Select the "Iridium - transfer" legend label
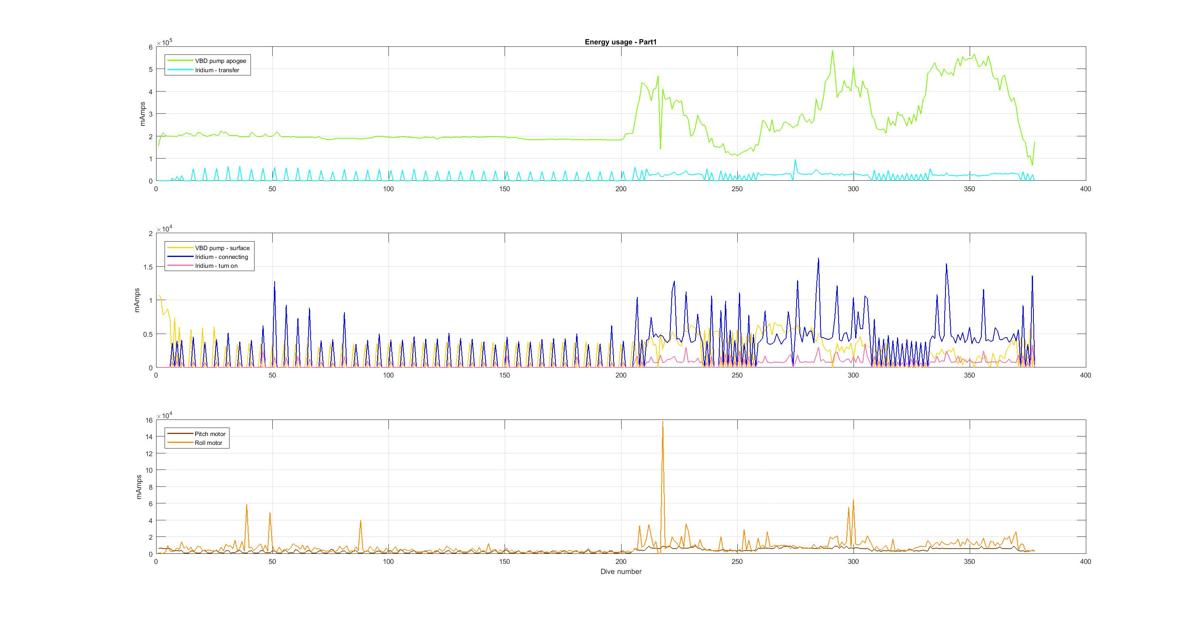 pyautogui.click(x=217, y=70)
